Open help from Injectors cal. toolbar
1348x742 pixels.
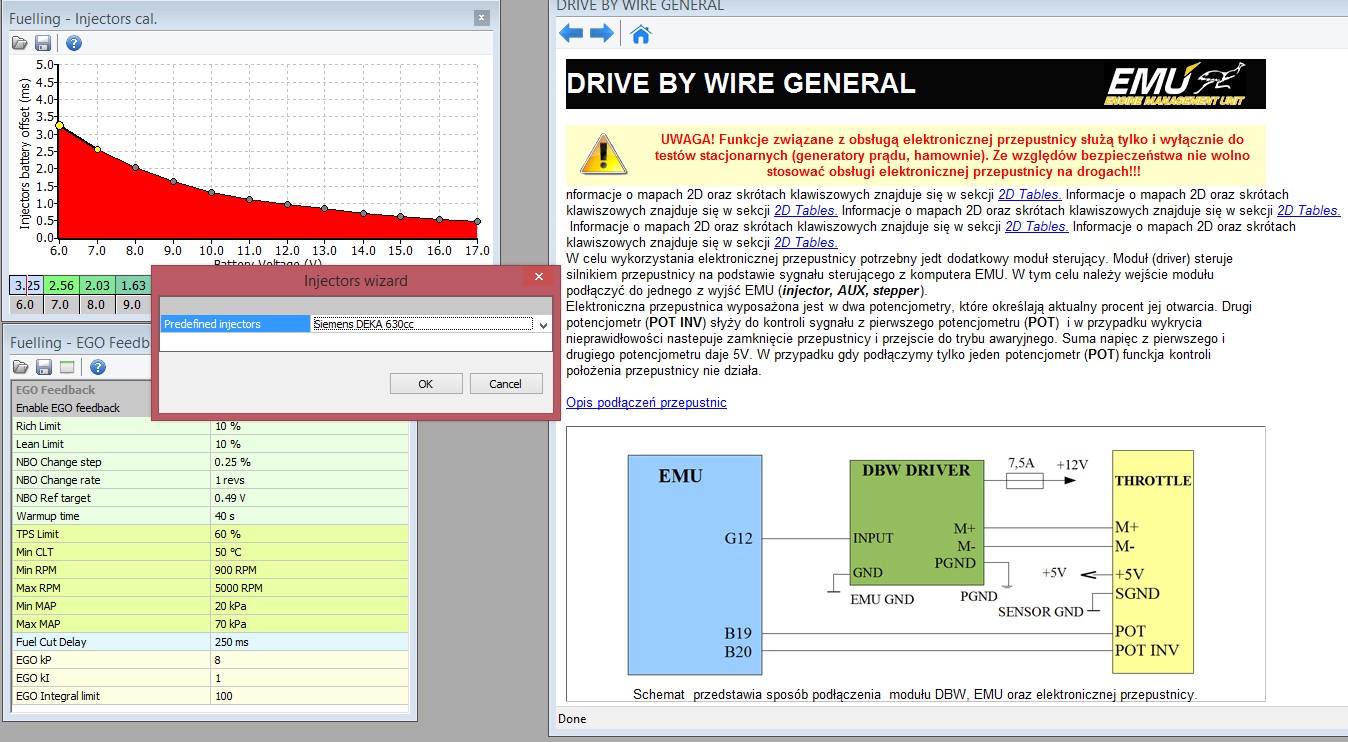pyautogui.click(x=73, y=43)
